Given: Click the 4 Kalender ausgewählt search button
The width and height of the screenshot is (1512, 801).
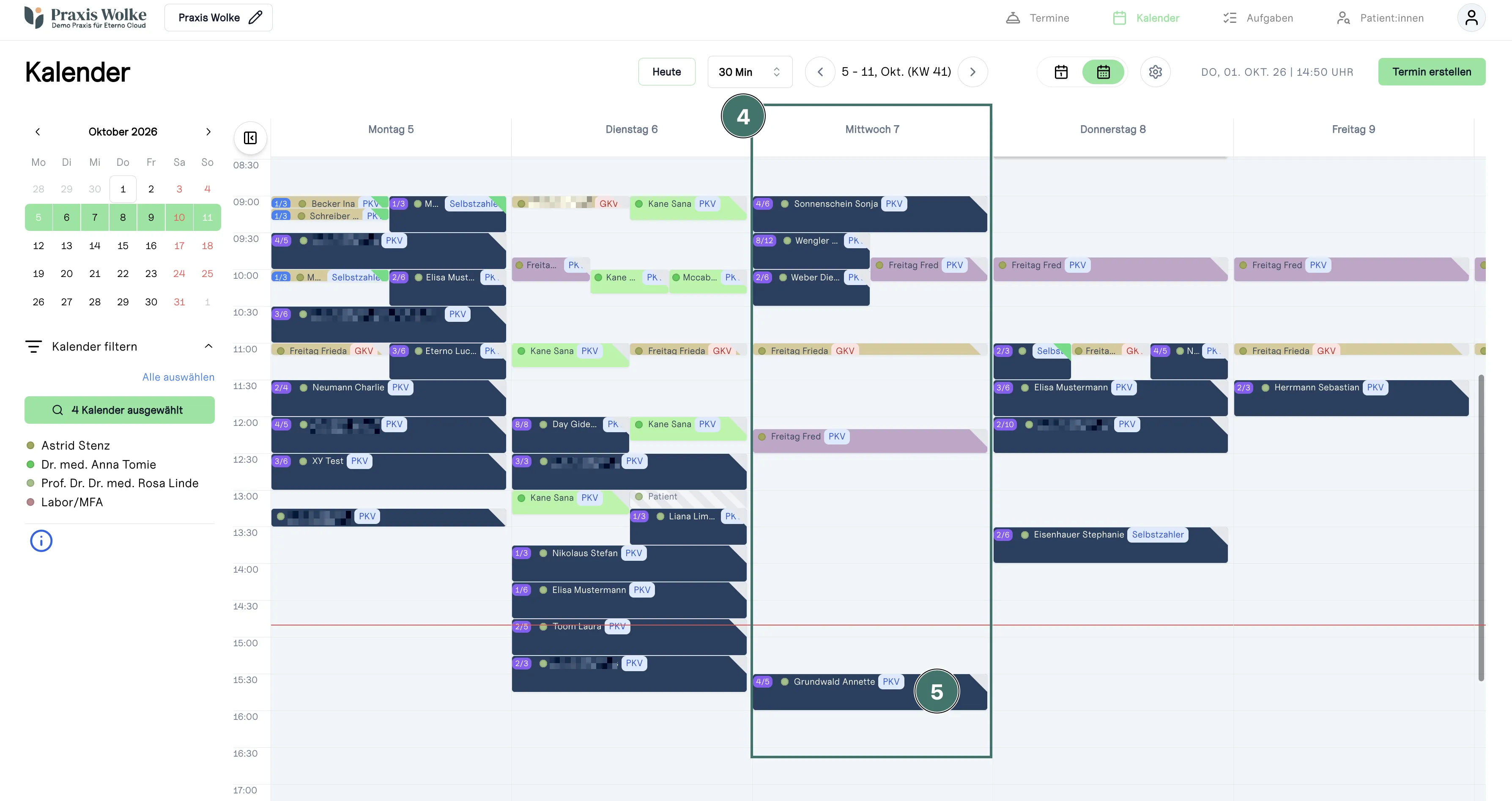Looking at the screenshot, I should [x=120, y=410].
